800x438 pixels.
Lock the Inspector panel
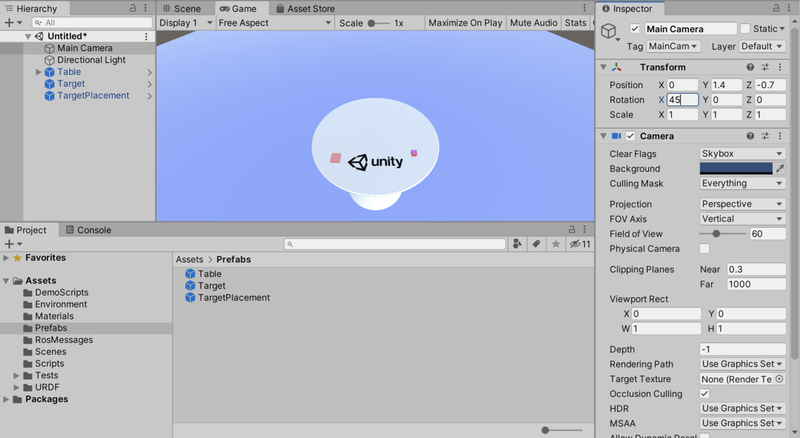[x=776, y=8]
